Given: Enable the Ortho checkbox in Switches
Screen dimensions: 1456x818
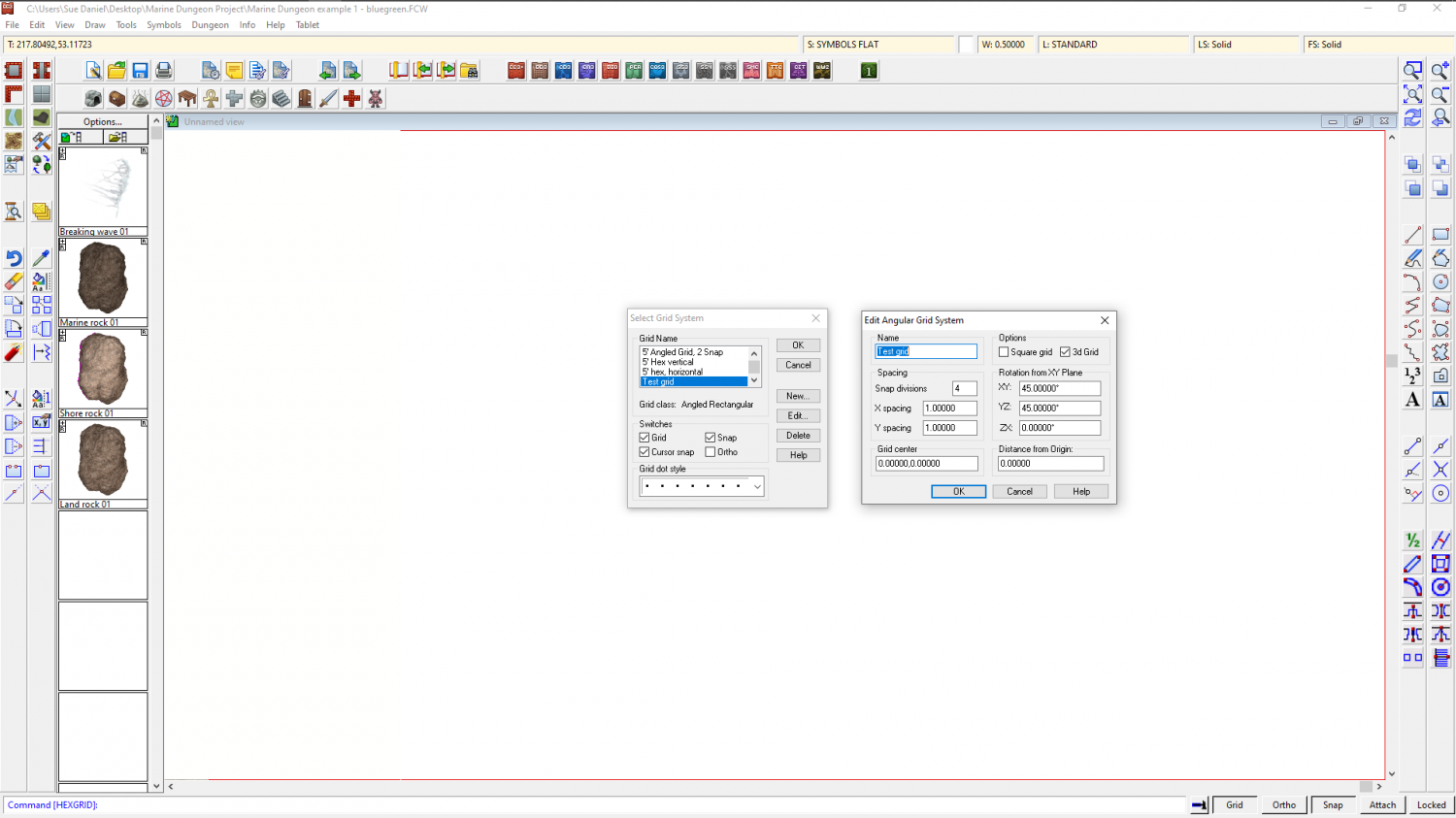Looking at the screenshot, I should pos(711,452).
